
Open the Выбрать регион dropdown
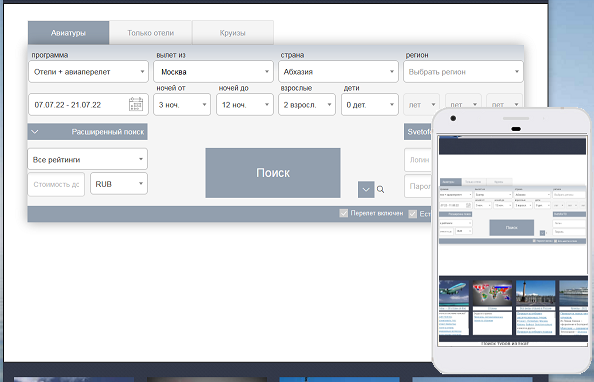click(463, 72)
